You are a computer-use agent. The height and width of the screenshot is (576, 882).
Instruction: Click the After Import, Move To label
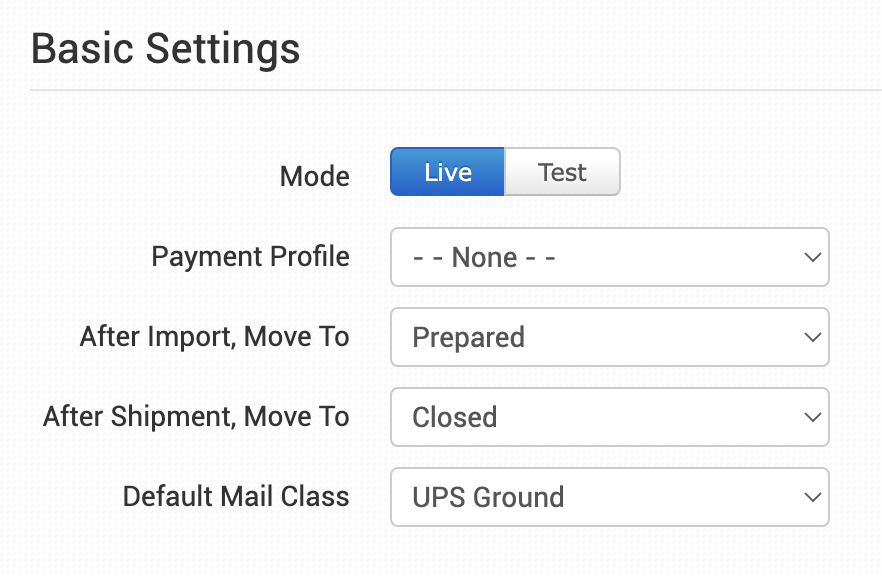click(x=214, y=337)
